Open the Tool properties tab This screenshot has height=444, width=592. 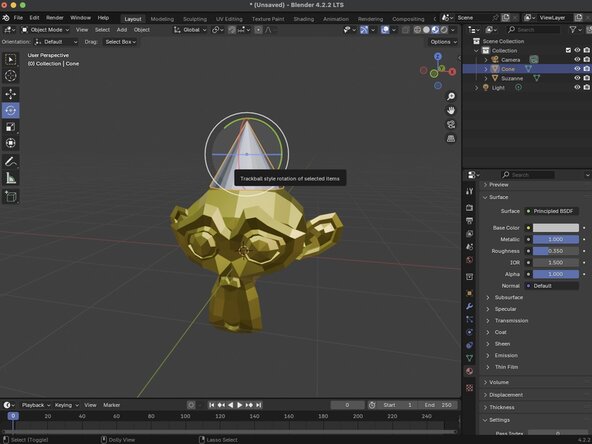click(469, 191)
